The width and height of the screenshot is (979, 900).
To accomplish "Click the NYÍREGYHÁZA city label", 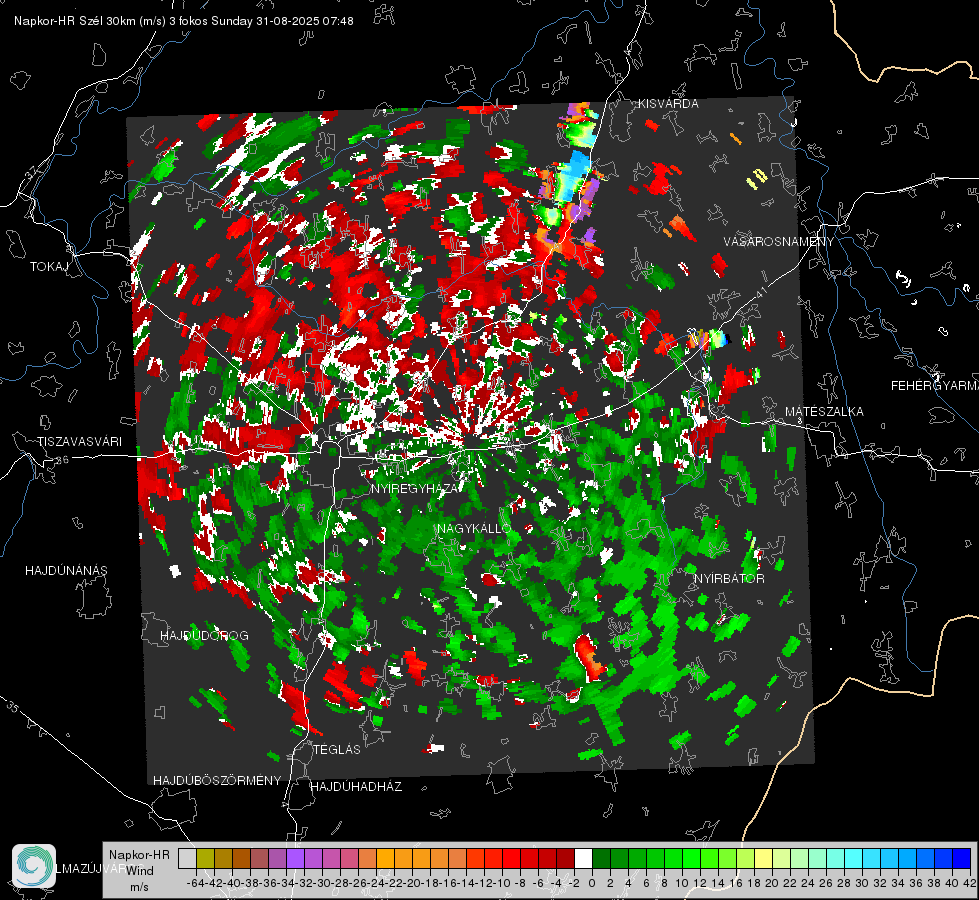I will [414, 488].
